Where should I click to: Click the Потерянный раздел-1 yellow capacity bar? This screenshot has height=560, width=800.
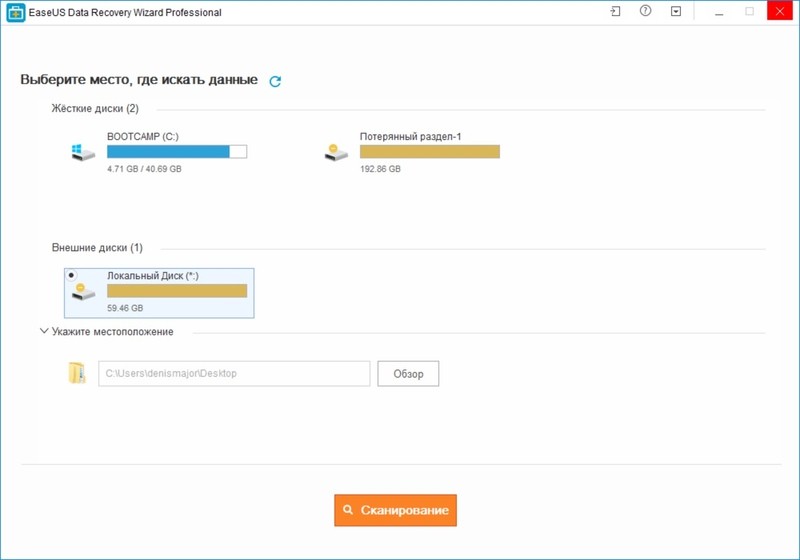click(x=429, y=152)
